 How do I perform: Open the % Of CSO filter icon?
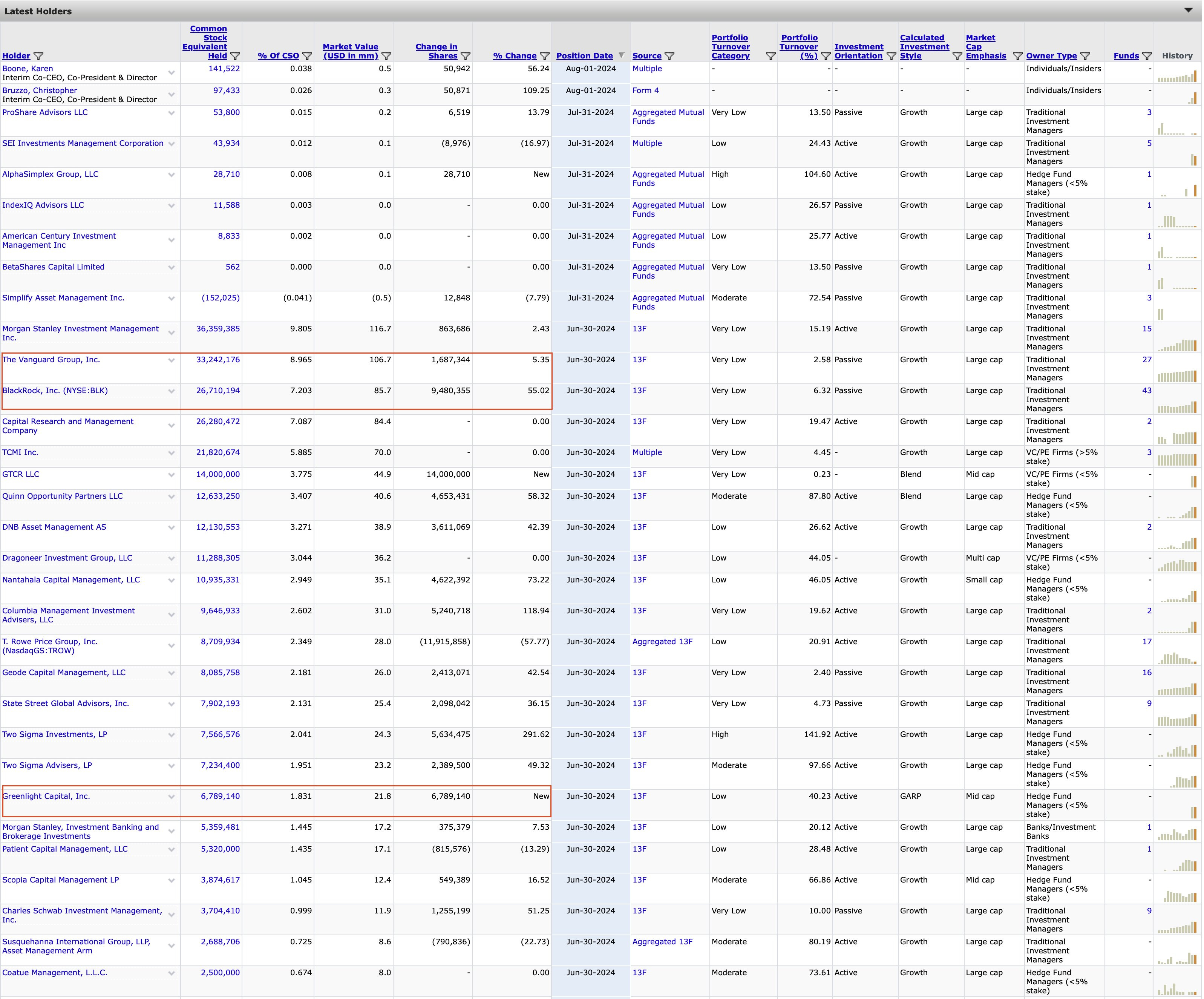tap(307, 56)
